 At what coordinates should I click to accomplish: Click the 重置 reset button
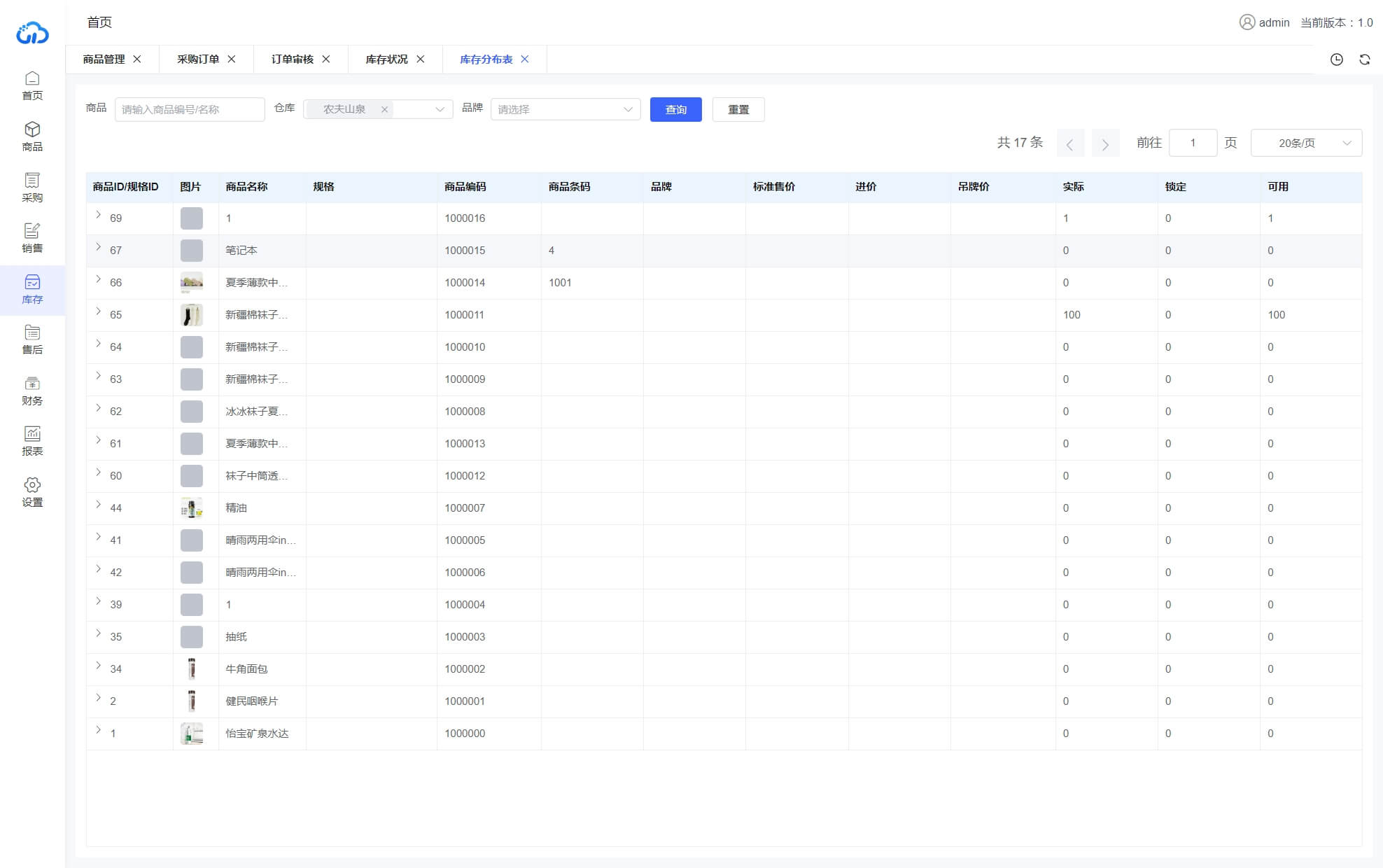pos(738,110)
